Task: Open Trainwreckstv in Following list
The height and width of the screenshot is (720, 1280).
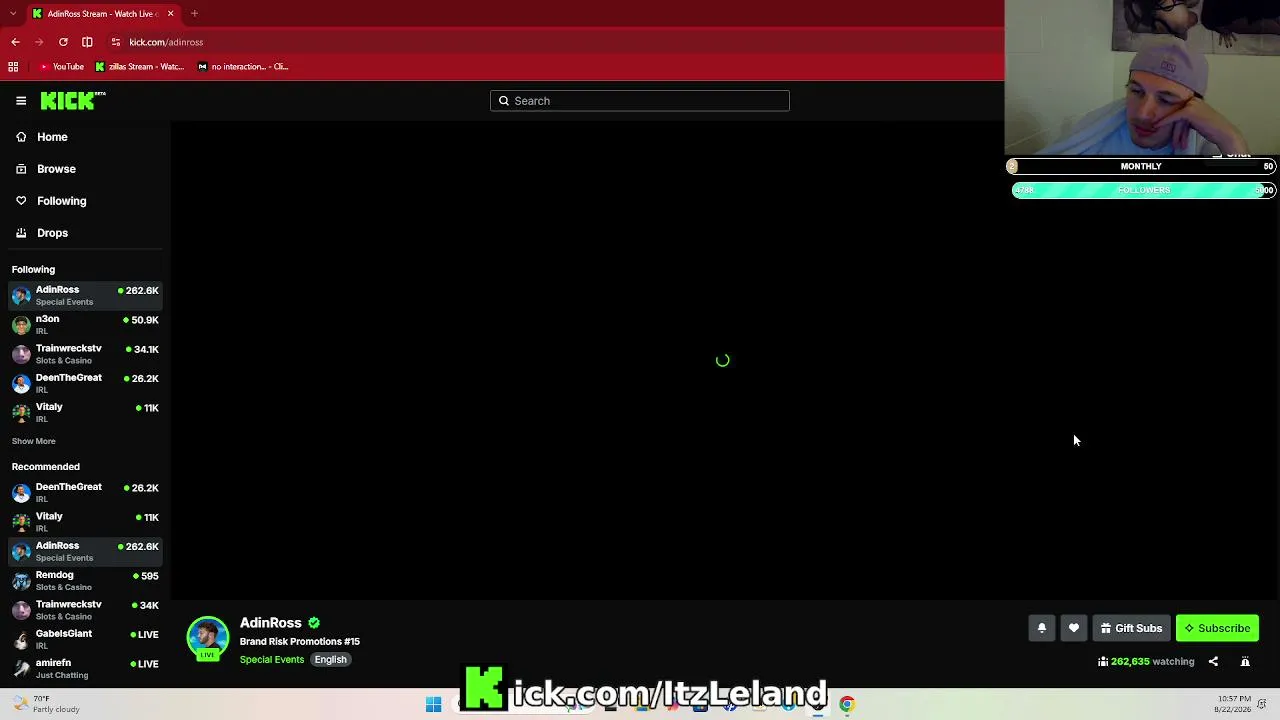Action: 86,354
